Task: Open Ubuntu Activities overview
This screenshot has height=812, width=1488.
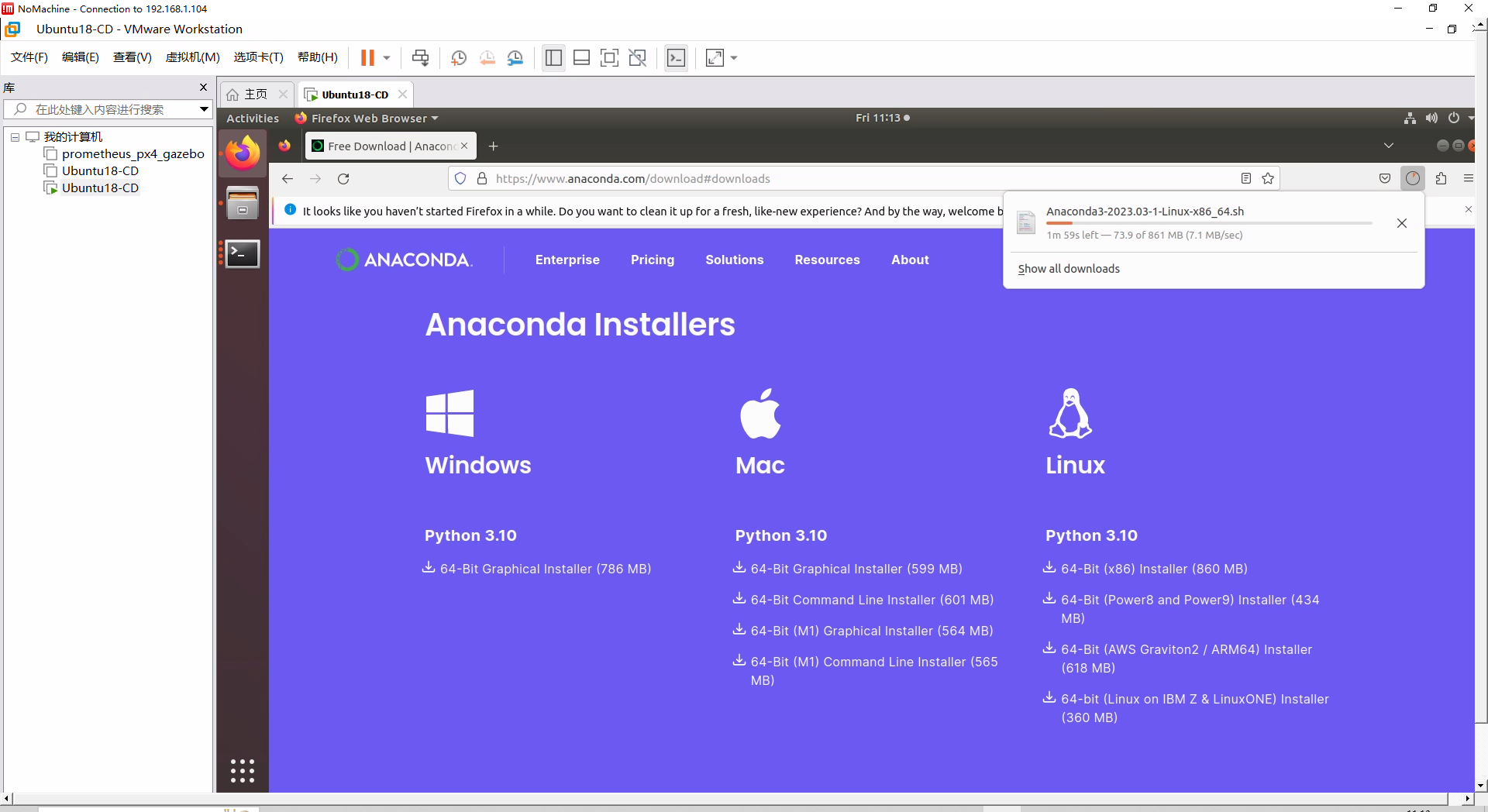Action: click(x=253, y=119)
